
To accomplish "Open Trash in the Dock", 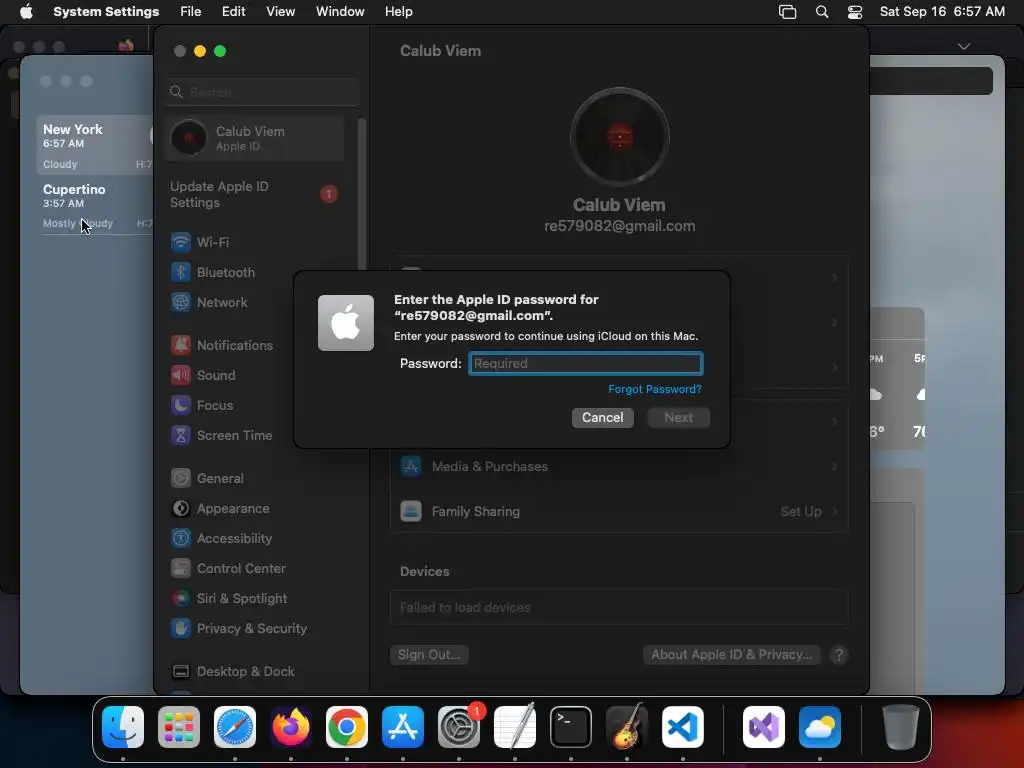I will pos(901,726).
